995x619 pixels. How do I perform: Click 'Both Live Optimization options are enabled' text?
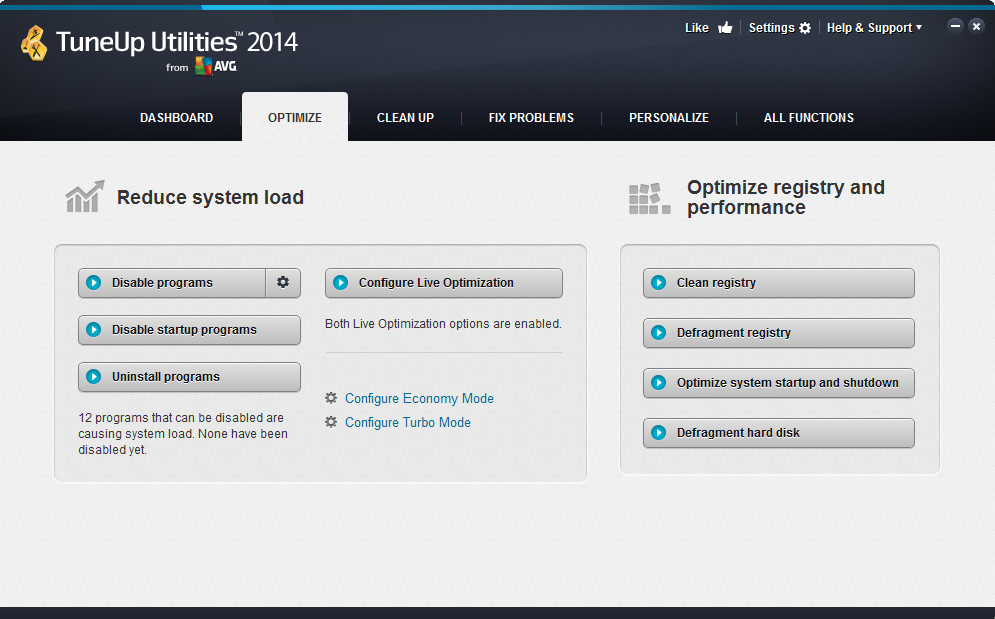[443, 323]
